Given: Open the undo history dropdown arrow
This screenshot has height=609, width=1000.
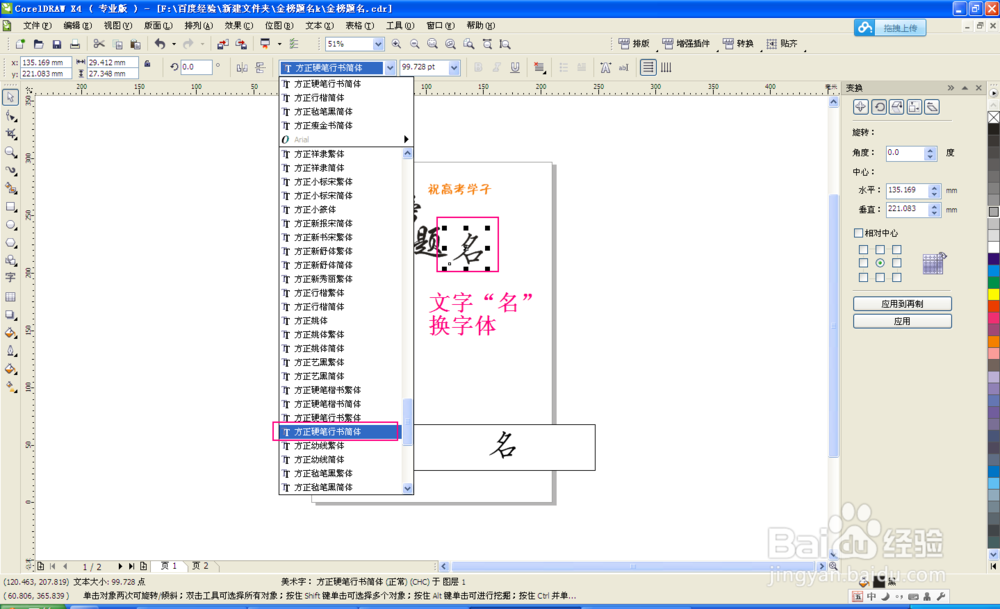Looking at the screenshot, I should click(173, 44).
